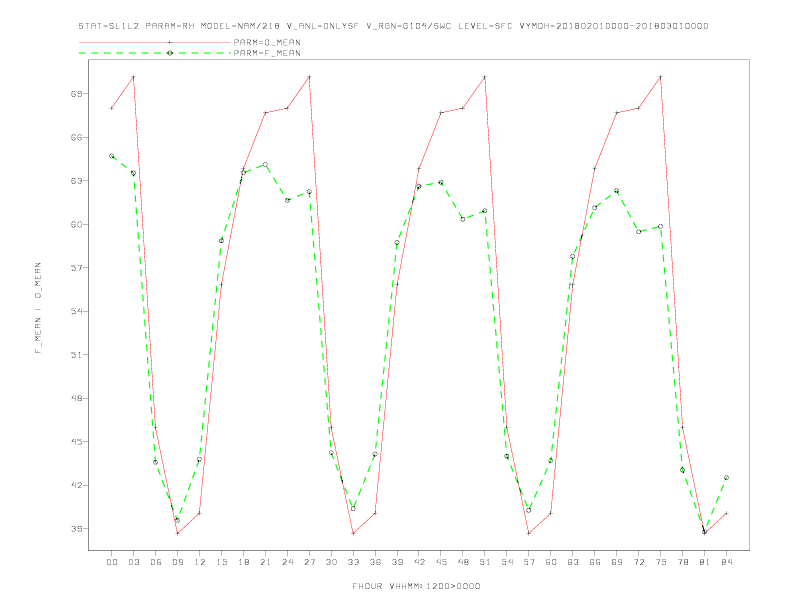Click the x-axis tick label 42
The height and width of the screenshot is (612, 792).
click(x=419, y=562)
